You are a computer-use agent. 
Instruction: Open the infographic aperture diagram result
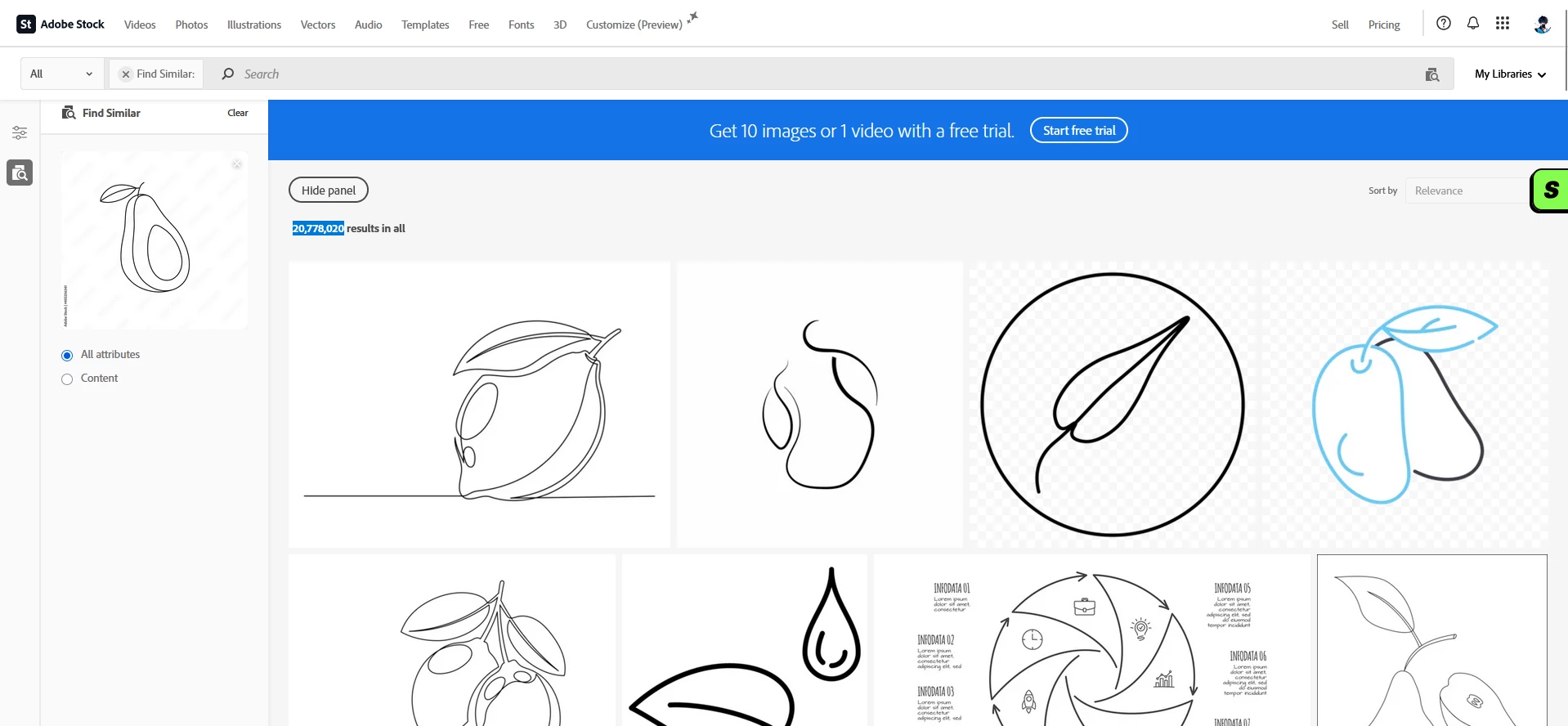click(x=1092, y=640)
